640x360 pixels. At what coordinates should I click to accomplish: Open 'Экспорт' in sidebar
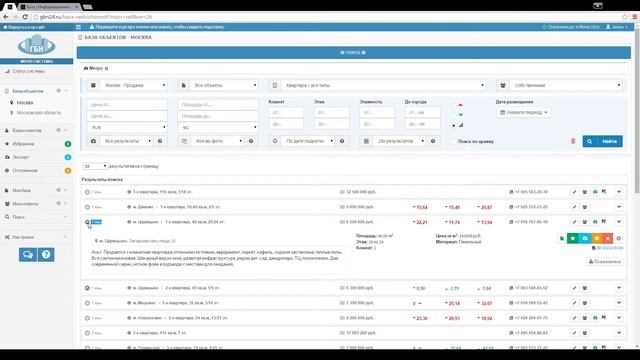pos(20,157)
